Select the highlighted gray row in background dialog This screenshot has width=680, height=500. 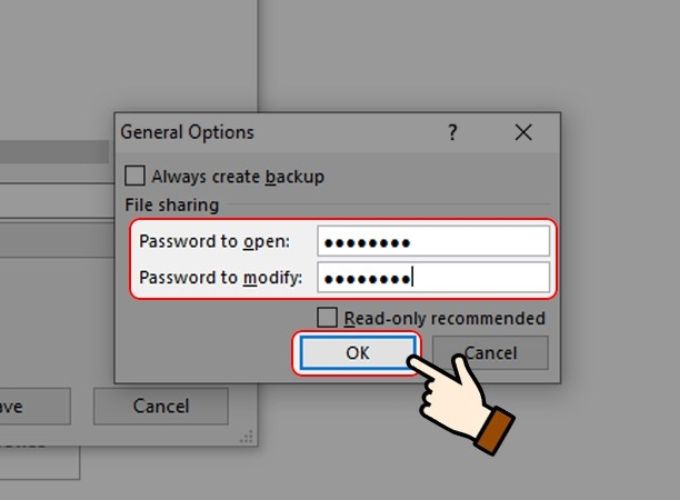pyautogui.click(x=54, y=152)
